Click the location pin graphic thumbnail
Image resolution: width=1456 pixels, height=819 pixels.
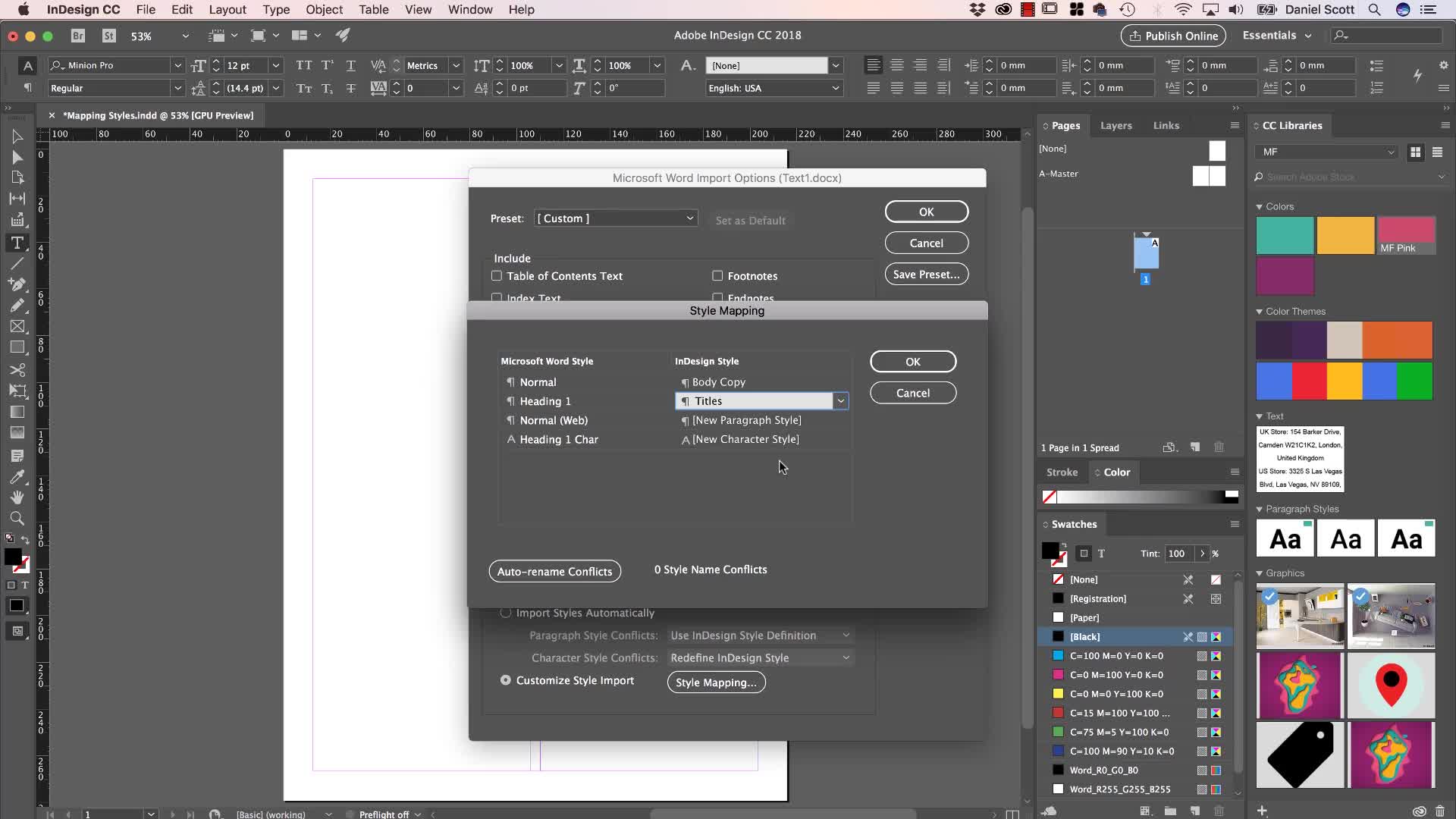click(x=1391, y=686)
